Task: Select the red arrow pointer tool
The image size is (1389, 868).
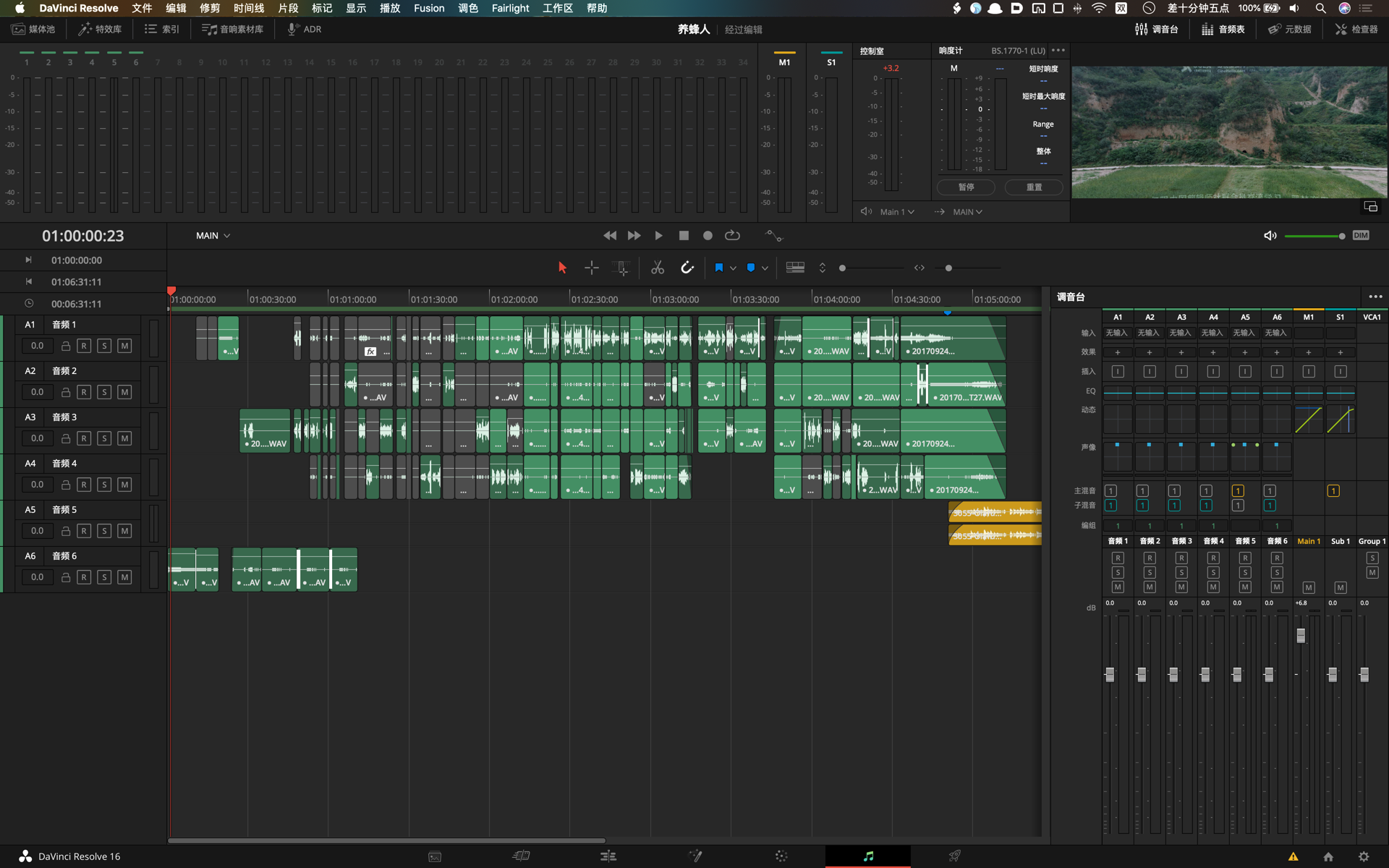Action: coord(562,268)
